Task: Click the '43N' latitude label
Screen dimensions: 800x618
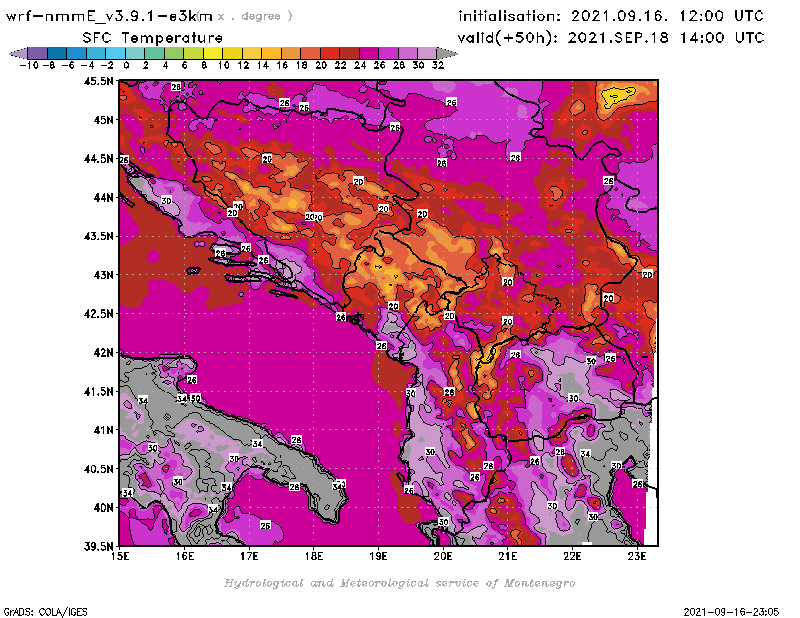Action: 104,275
